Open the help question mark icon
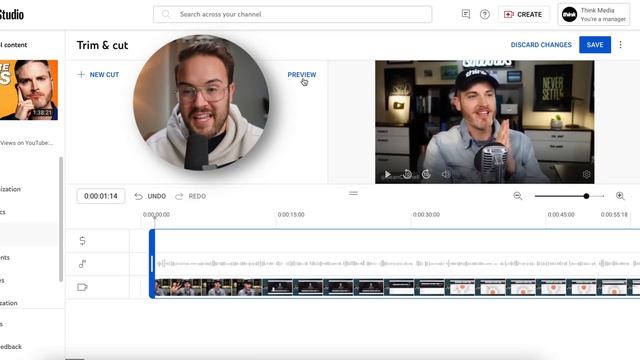Viewport: 640px width, 360px height. click(484, 14)
